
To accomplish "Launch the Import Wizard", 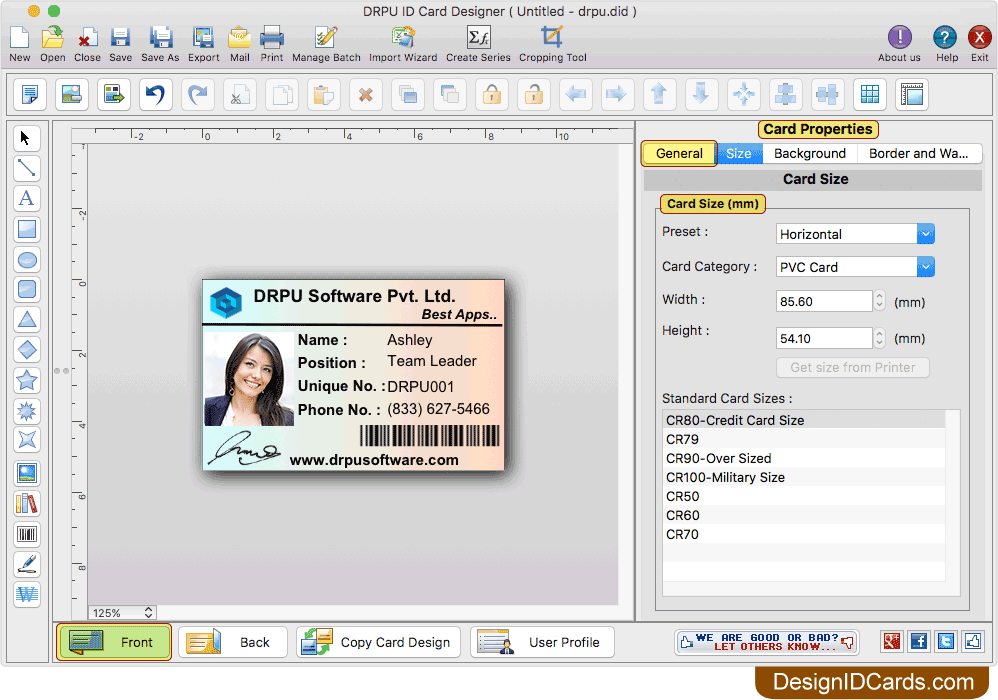I will pyautogui.click(x=403, y=44).
